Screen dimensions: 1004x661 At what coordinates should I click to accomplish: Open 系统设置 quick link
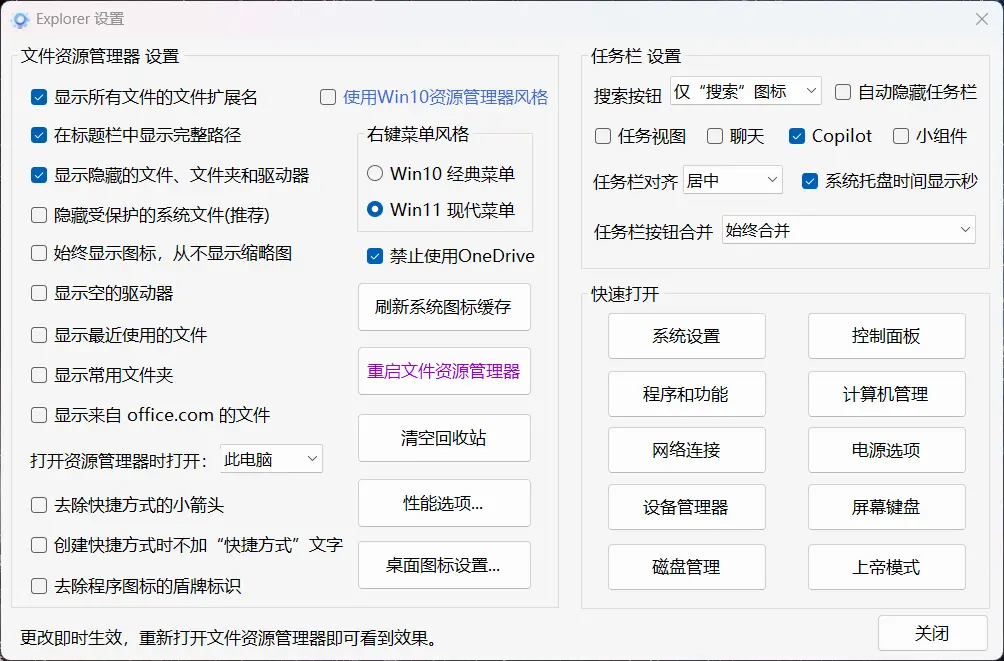coord(686,336)
